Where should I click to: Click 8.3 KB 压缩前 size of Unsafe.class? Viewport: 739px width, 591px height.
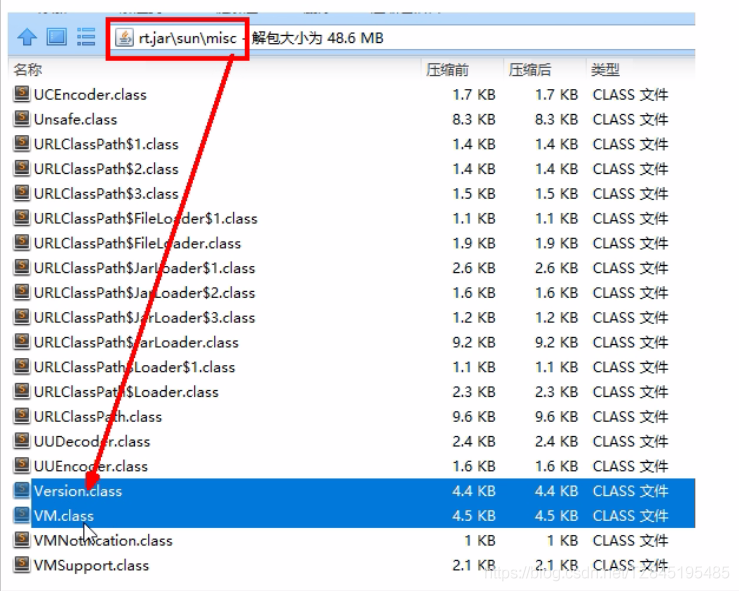(x=474, y=119)
